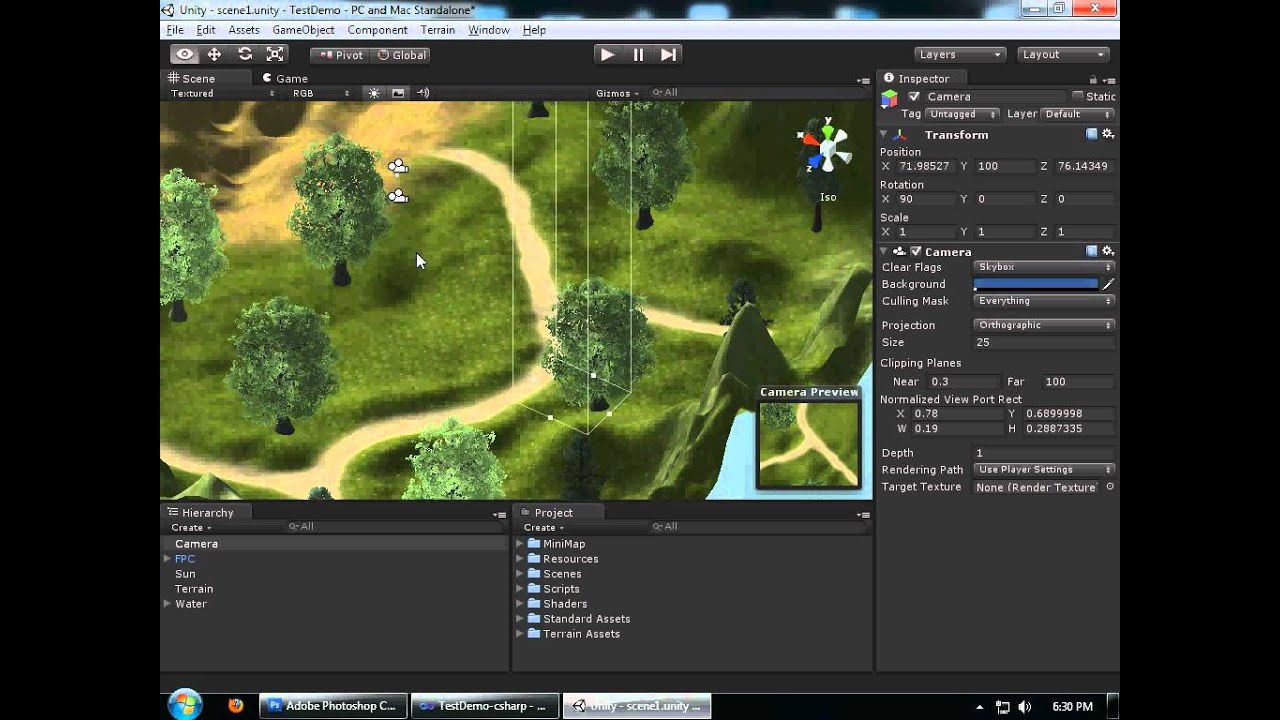
Task: Expand the Standard Assets folder
Action: pyautogui.click(x=520, y=619)
